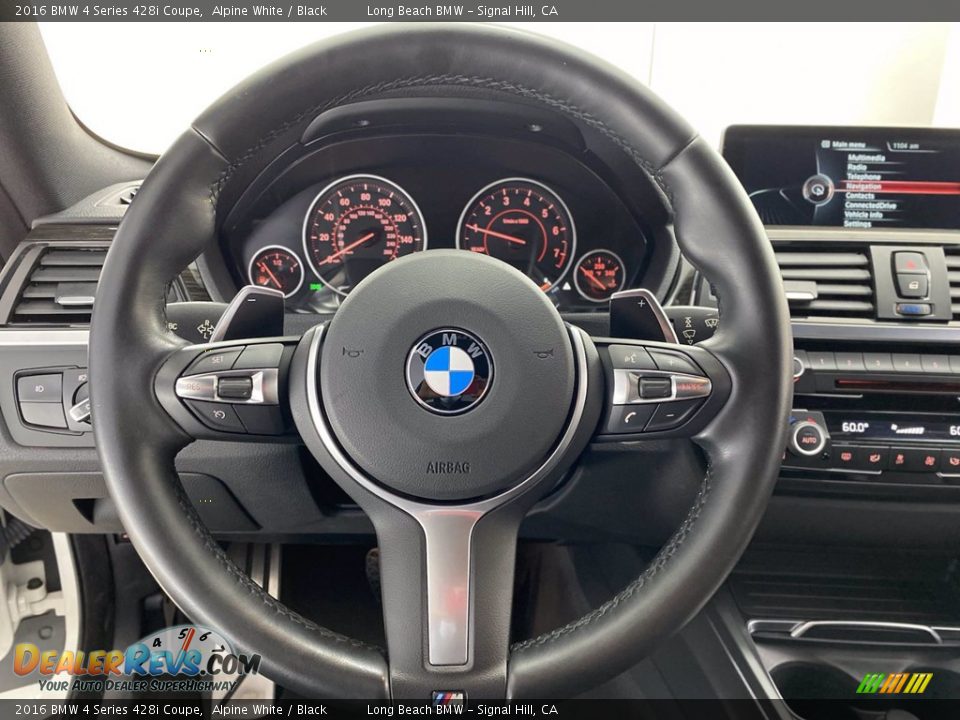The image size is (960, 720).
Task: Tap the BC button on turn signal stalk
Action: click(173, 326)
